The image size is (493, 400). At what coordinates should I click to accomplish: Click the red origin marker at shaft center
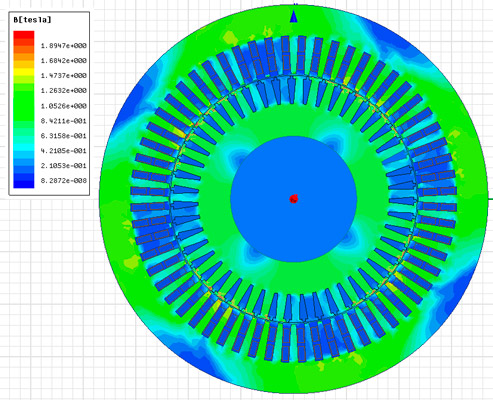click(293, 199)
